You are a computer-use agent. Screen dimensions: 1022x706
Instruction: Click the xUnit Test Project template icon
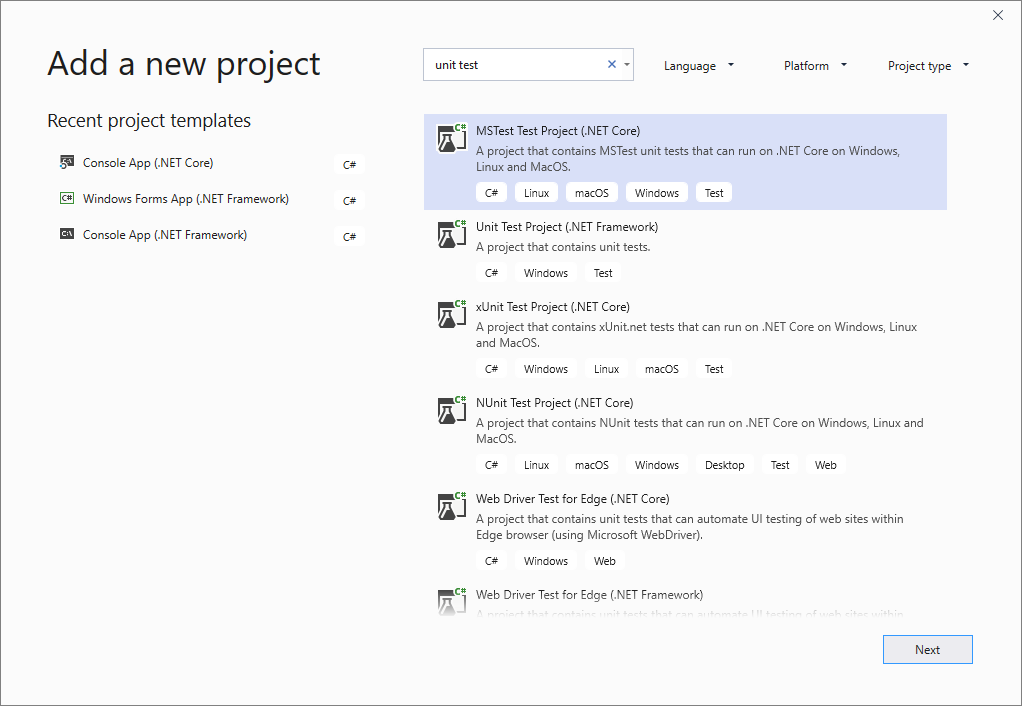pos(451,313)
